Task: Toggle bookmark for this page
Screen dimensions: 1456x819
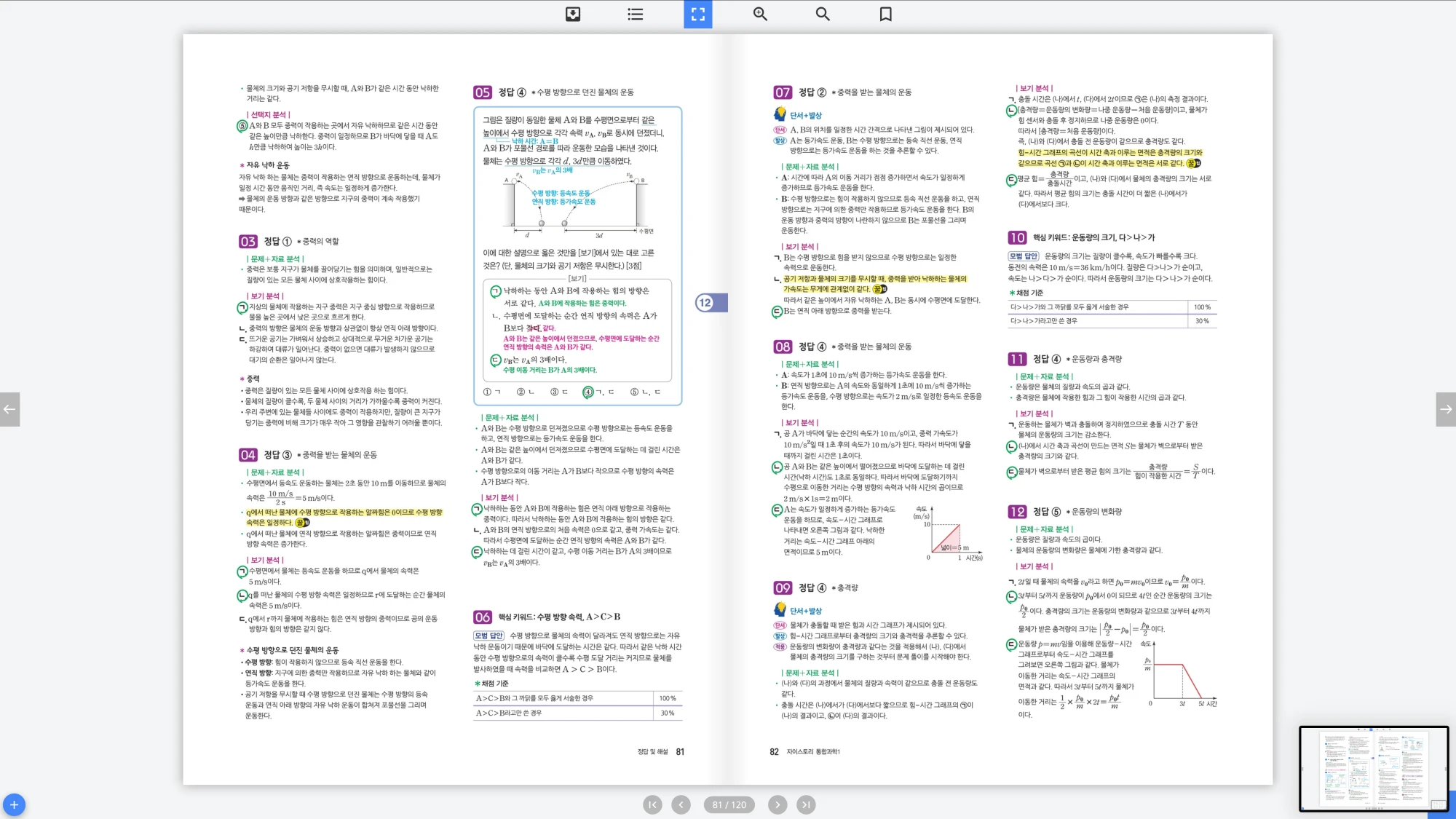Action: point(885,14)
